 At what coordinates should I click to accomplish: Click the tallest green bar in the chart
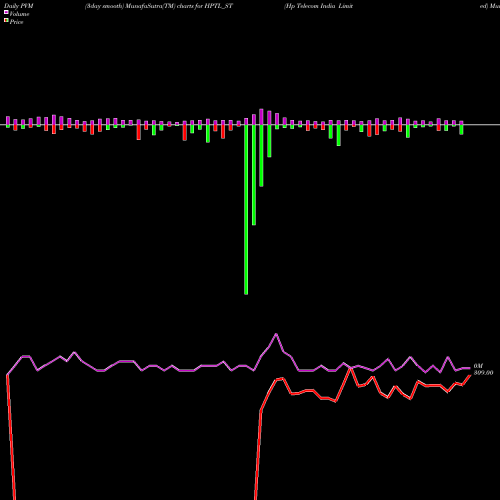coord(246,210)
